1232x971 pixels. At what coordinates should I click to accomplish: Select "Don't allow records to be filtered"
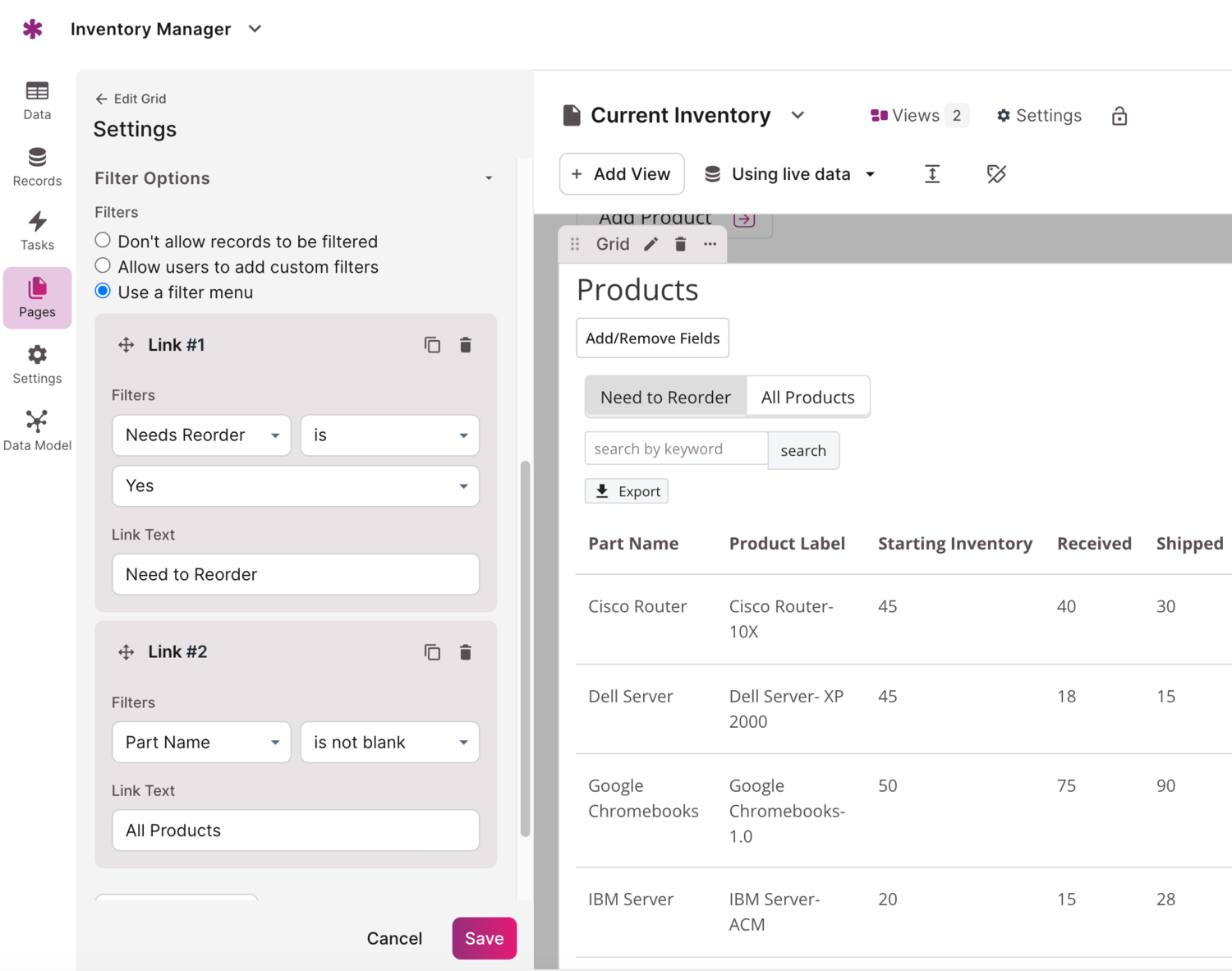pyautogui.click(x=103, y=241)
